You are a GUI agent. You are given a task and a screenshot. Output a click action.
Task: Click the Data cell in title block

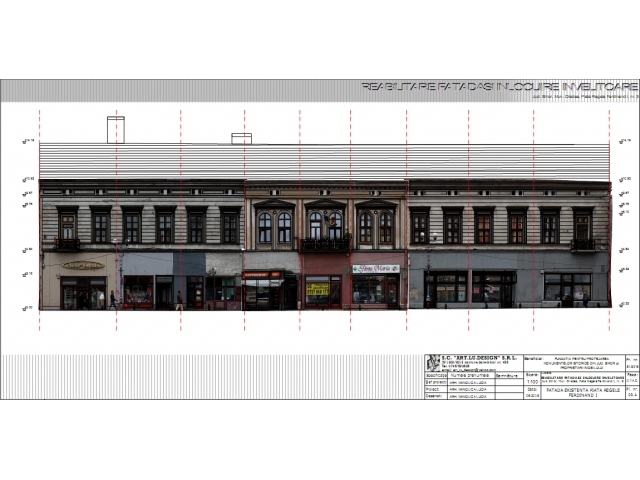(x=531, y=393)
